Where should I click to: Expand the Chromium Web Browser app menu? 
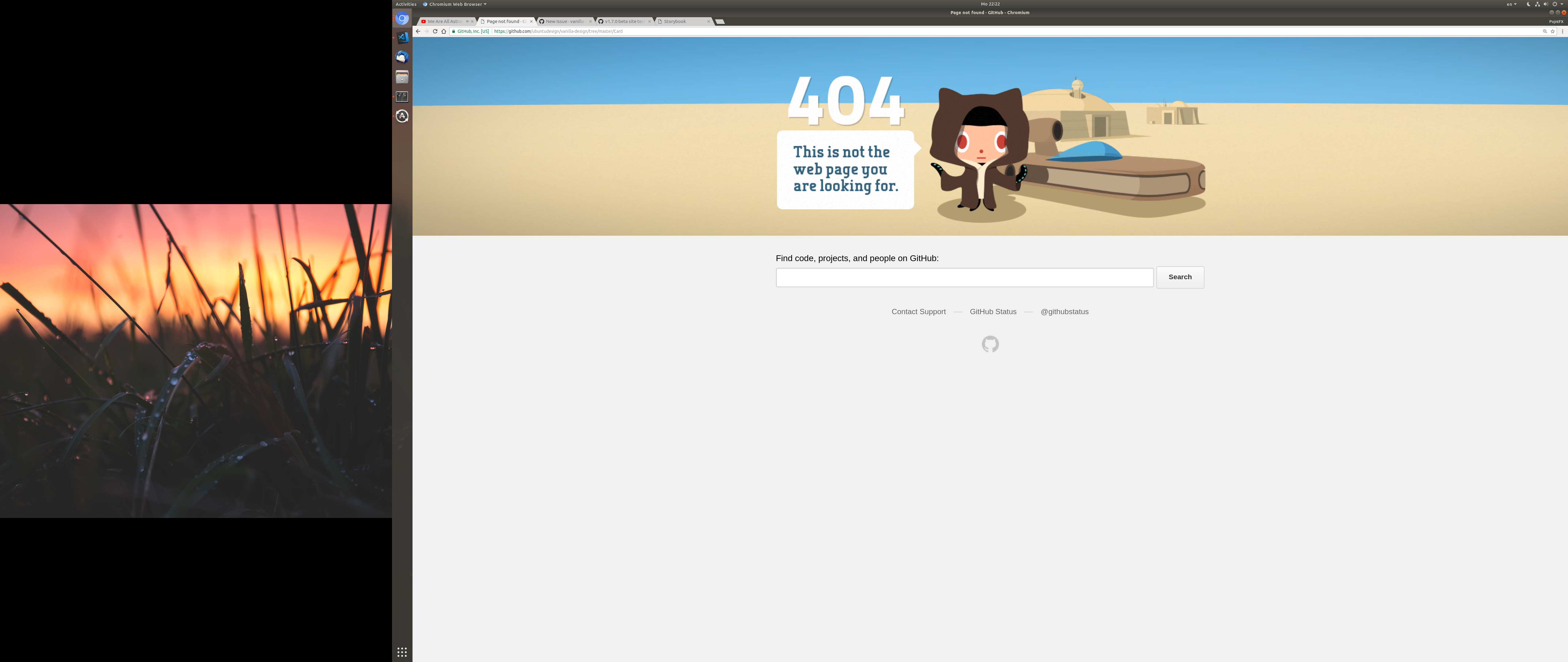point(455,4)
